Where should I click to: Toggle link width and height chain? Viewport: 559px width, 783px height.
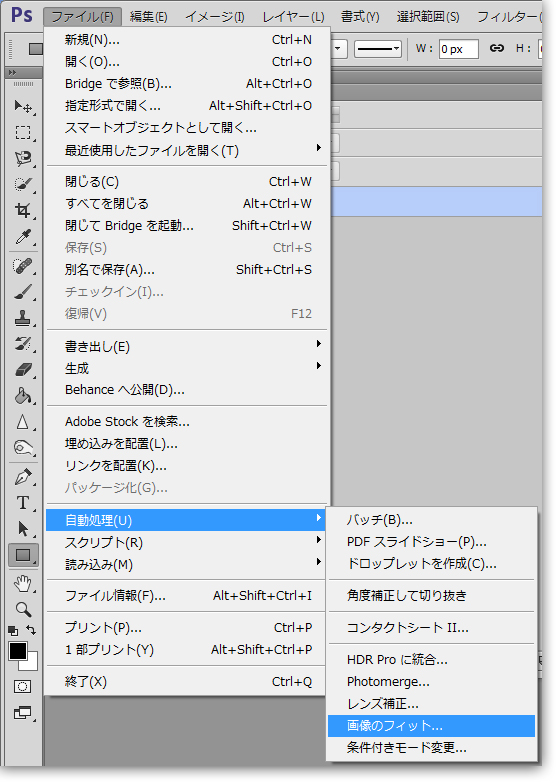(496, 48)
